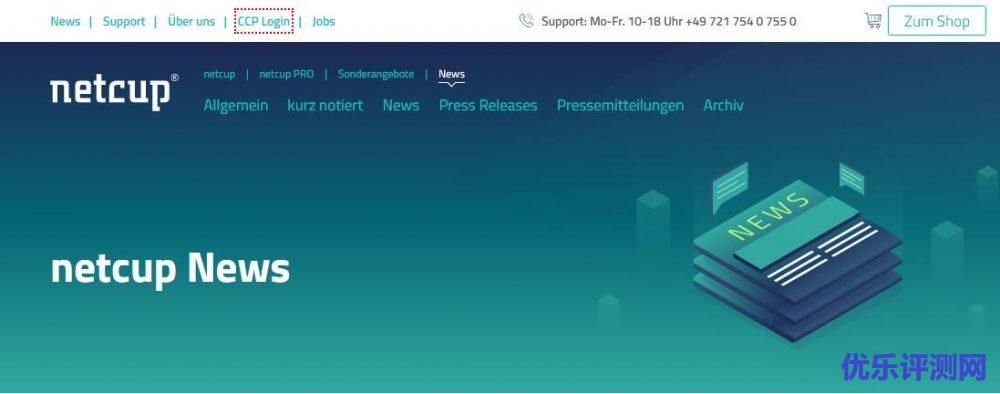Open the Press Releases category
1000x394 pixels.
click(488, 105)
